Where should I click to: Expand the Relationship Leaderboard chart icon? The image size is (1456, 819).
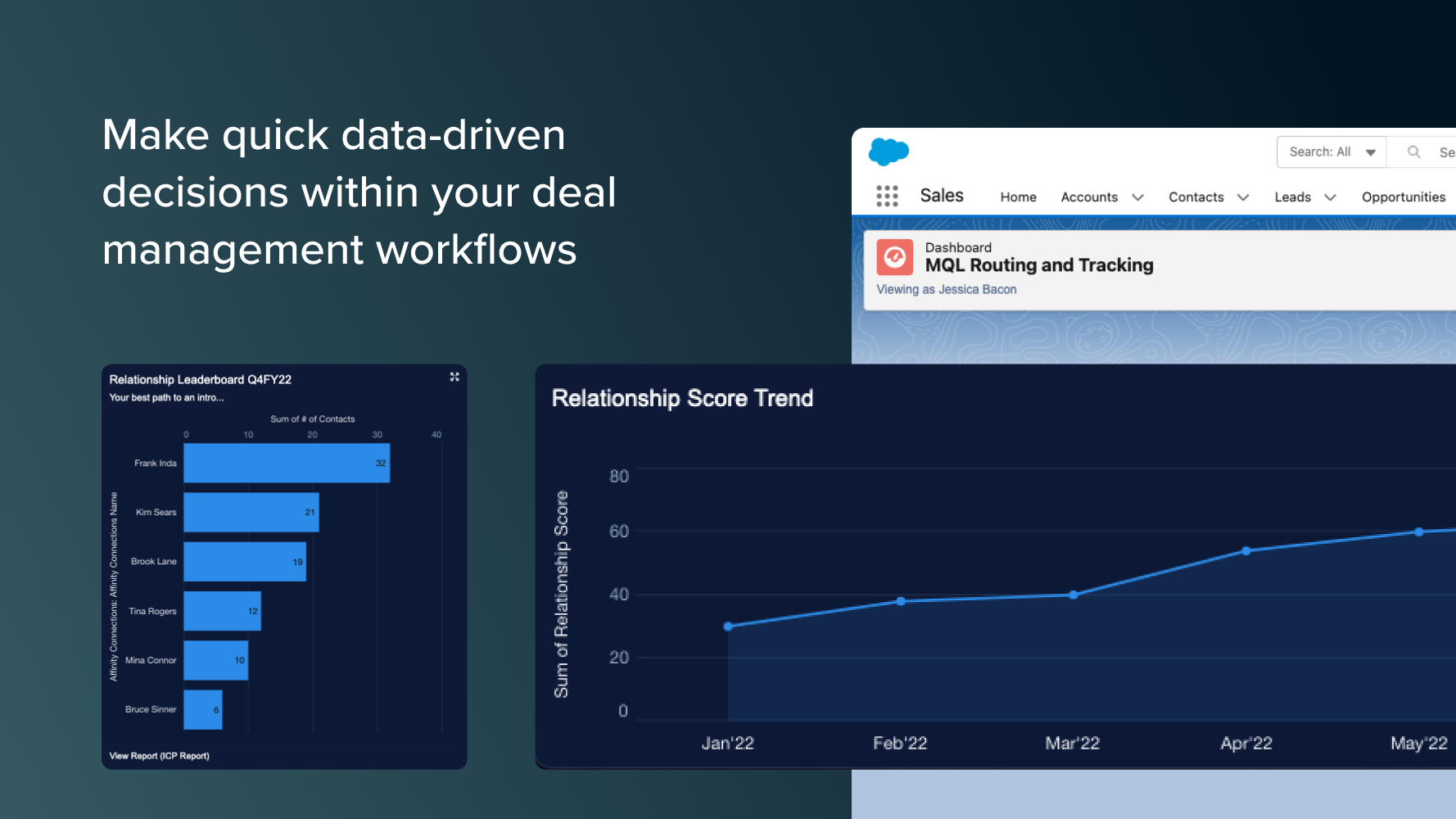(454, 377)
